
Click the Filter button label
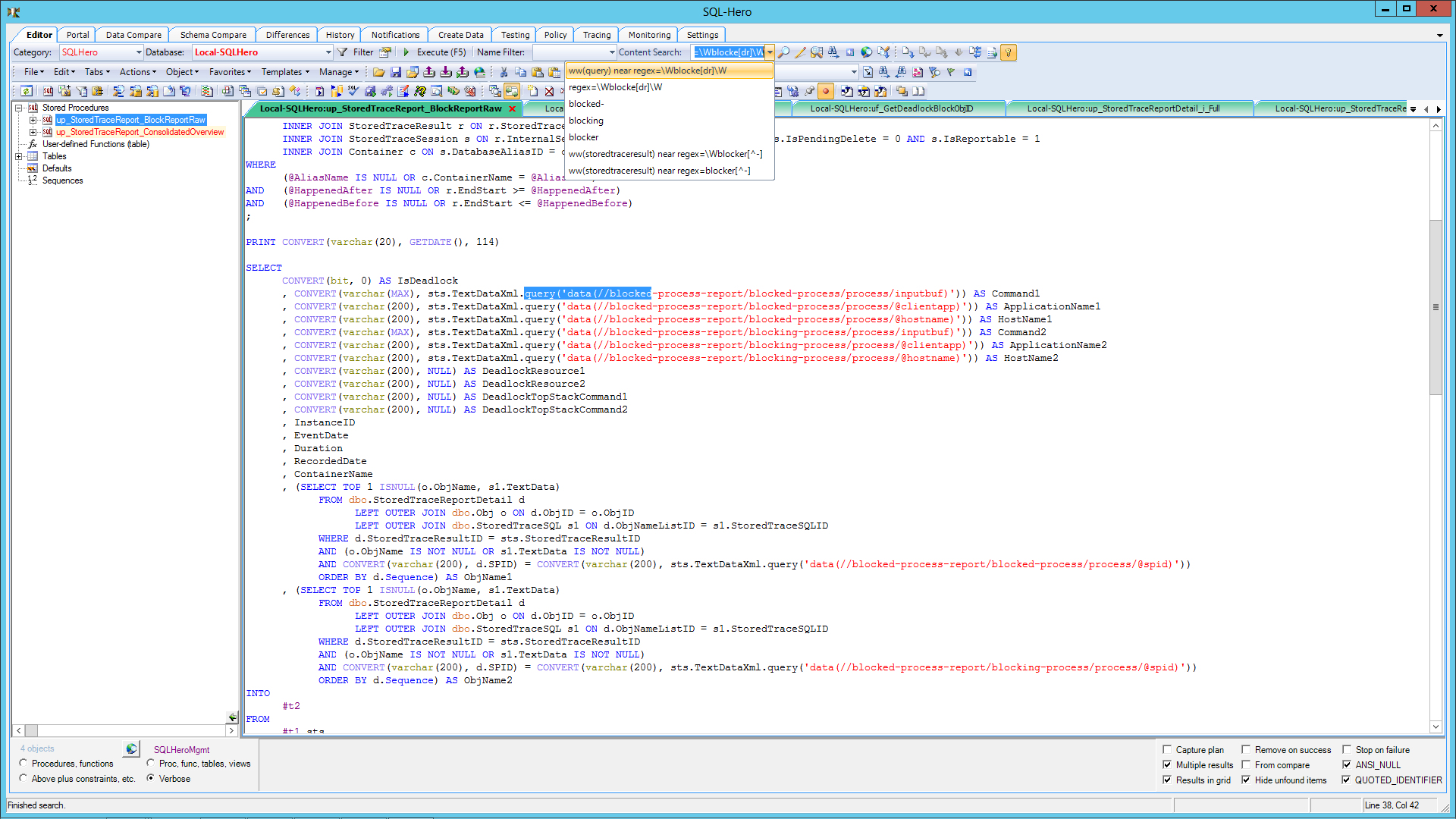363,52
